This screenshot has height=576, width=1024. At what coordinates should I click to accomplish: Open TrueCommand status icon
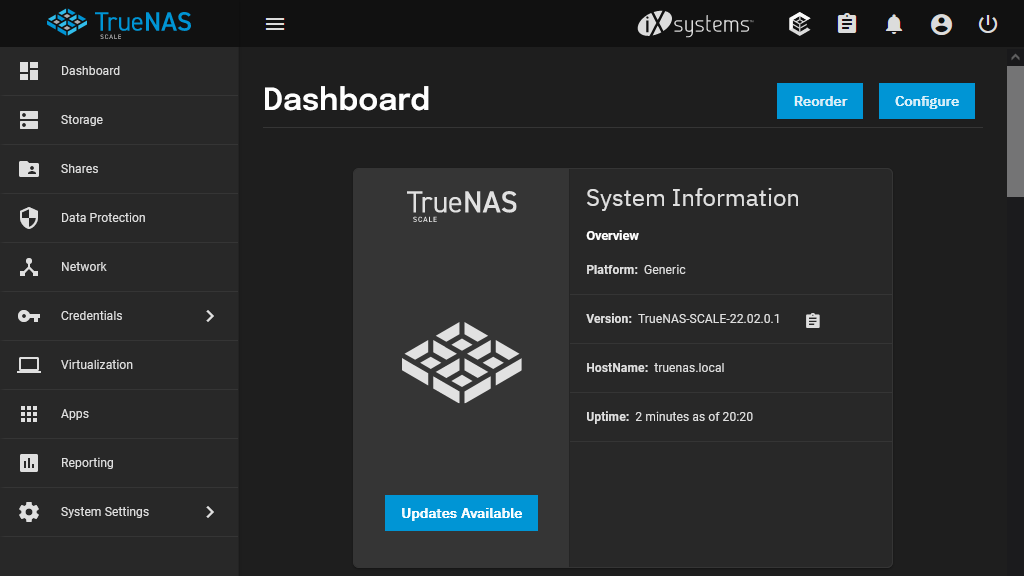[799, 24]
